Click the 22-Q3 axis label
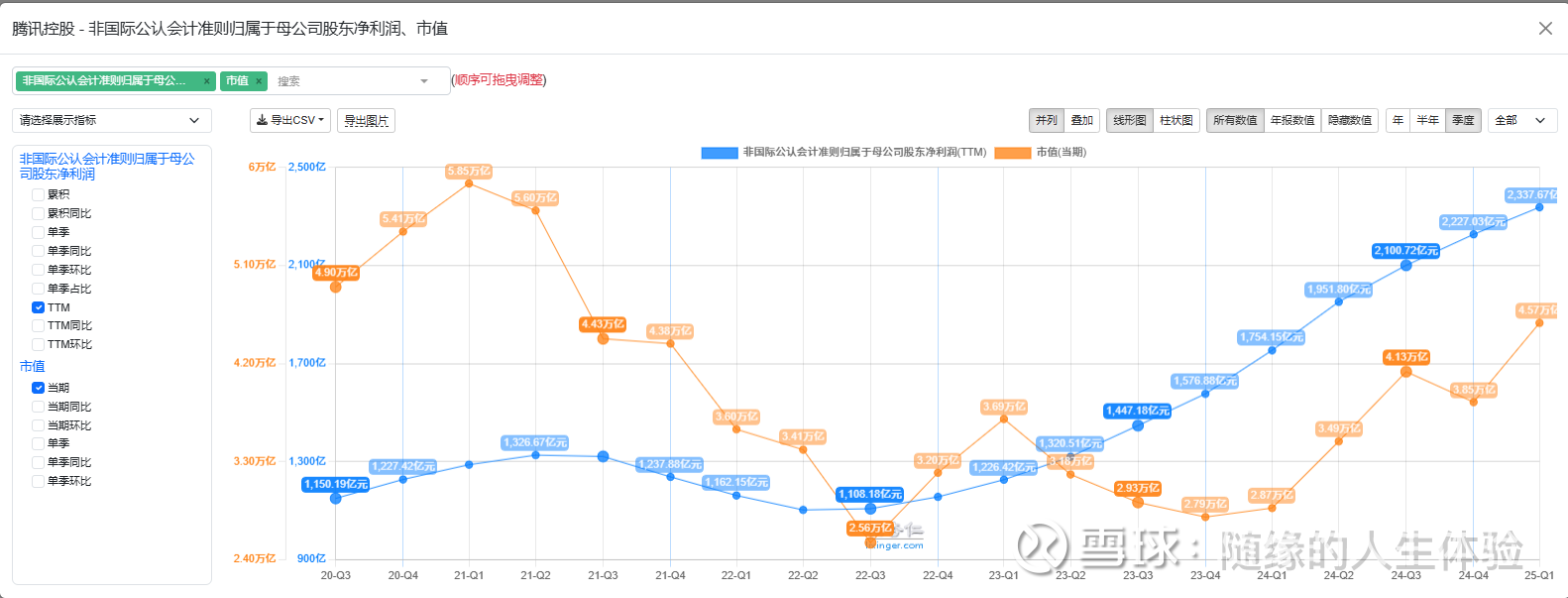This screenshot has height=598, width=1568. tap(870, 575)
